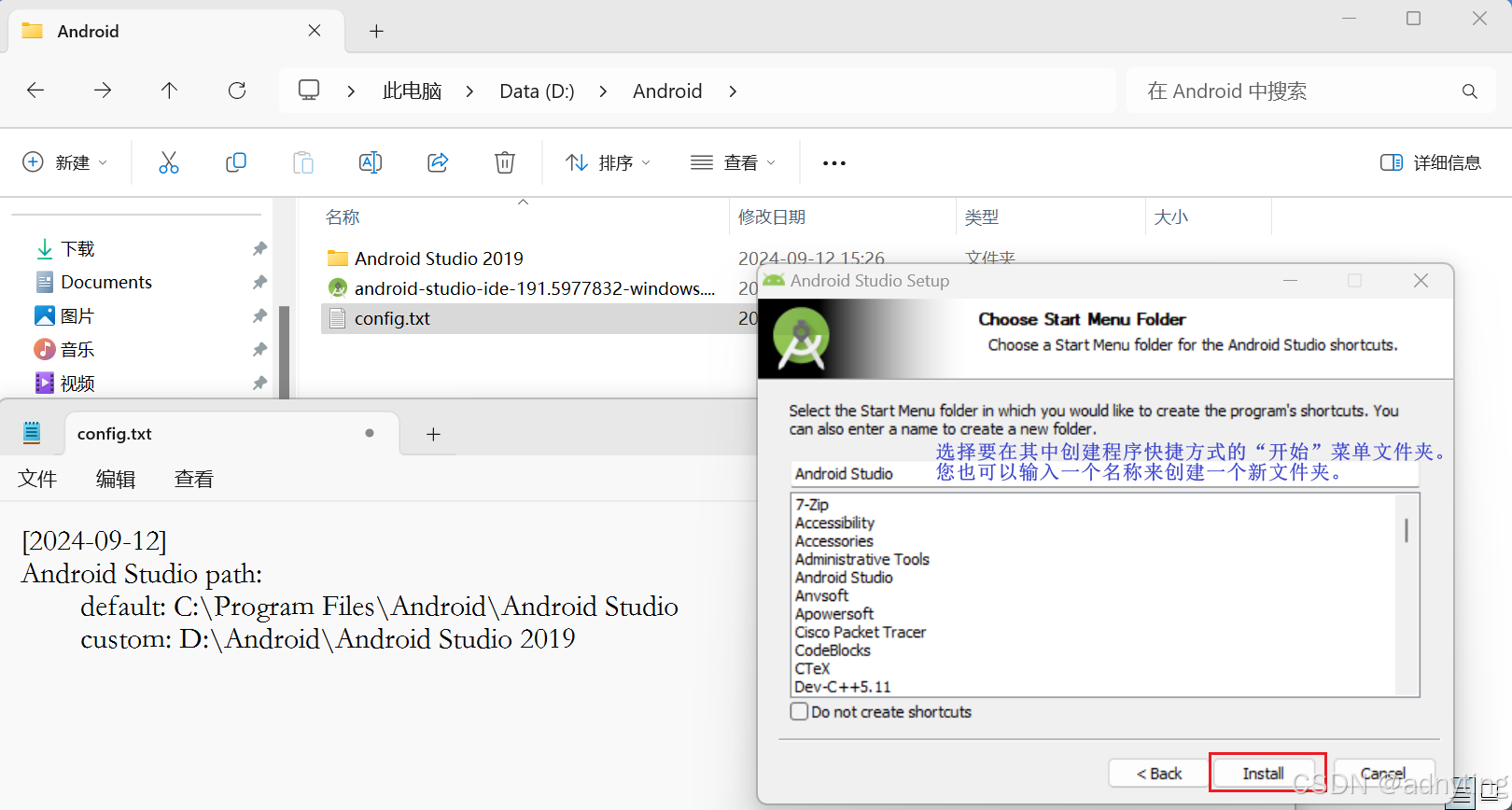Open the 新建 (New) dropdown
1512x810 pixels.
pos(64,162)
